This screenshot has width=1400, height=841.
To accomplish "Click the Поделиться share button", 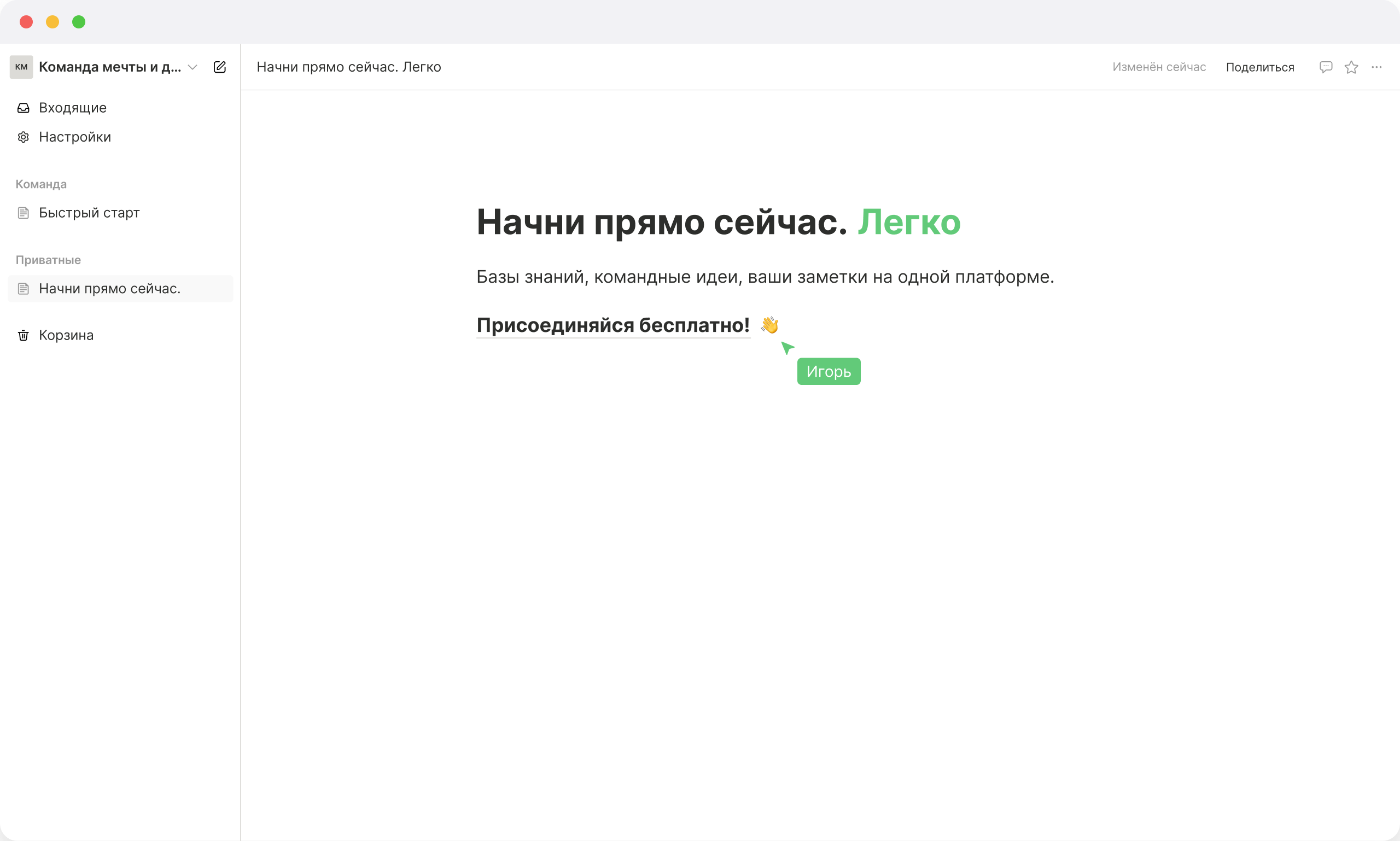I will 1260,67.
